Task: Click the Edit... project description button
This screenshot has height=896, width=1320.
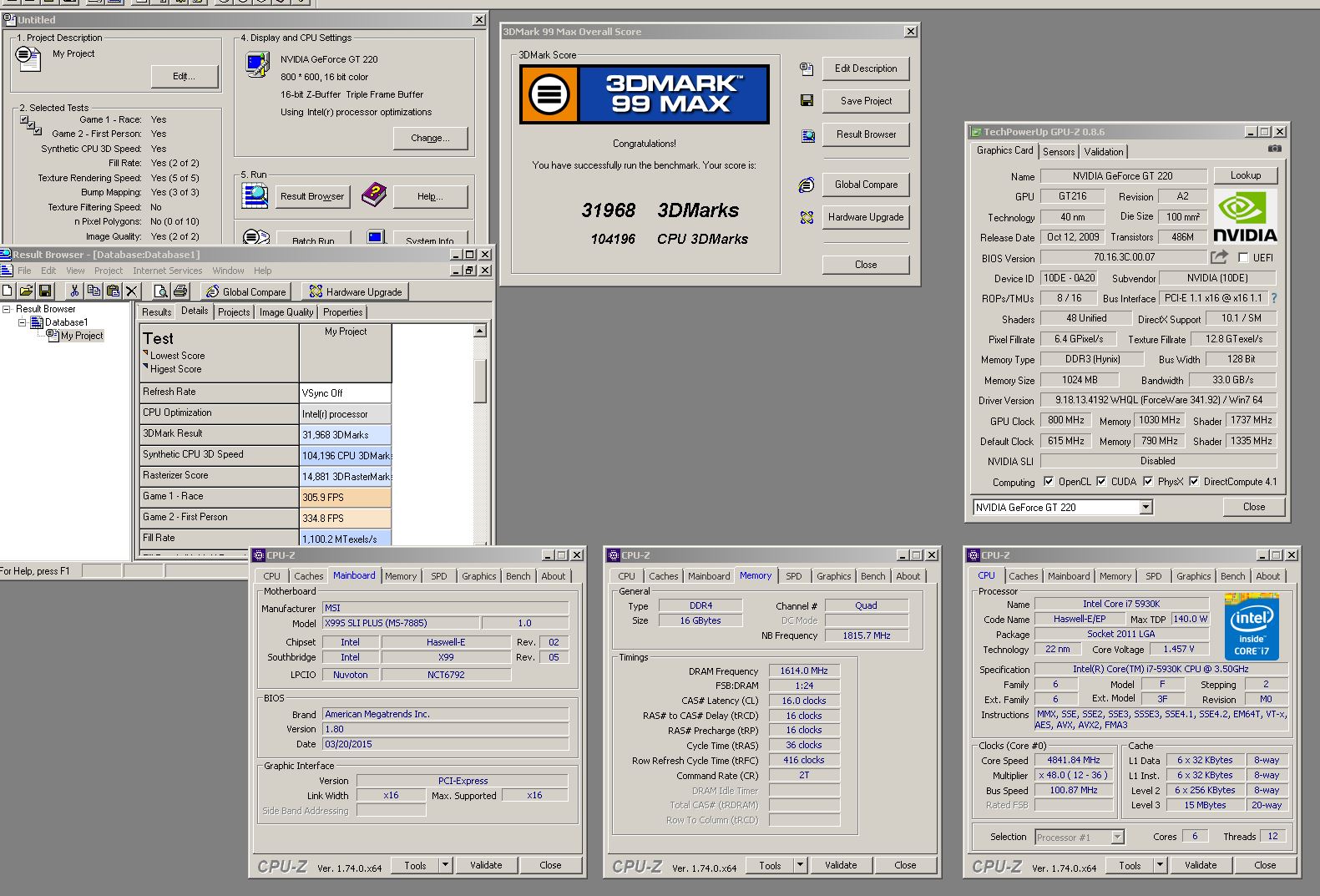Action: coord(184,76)
